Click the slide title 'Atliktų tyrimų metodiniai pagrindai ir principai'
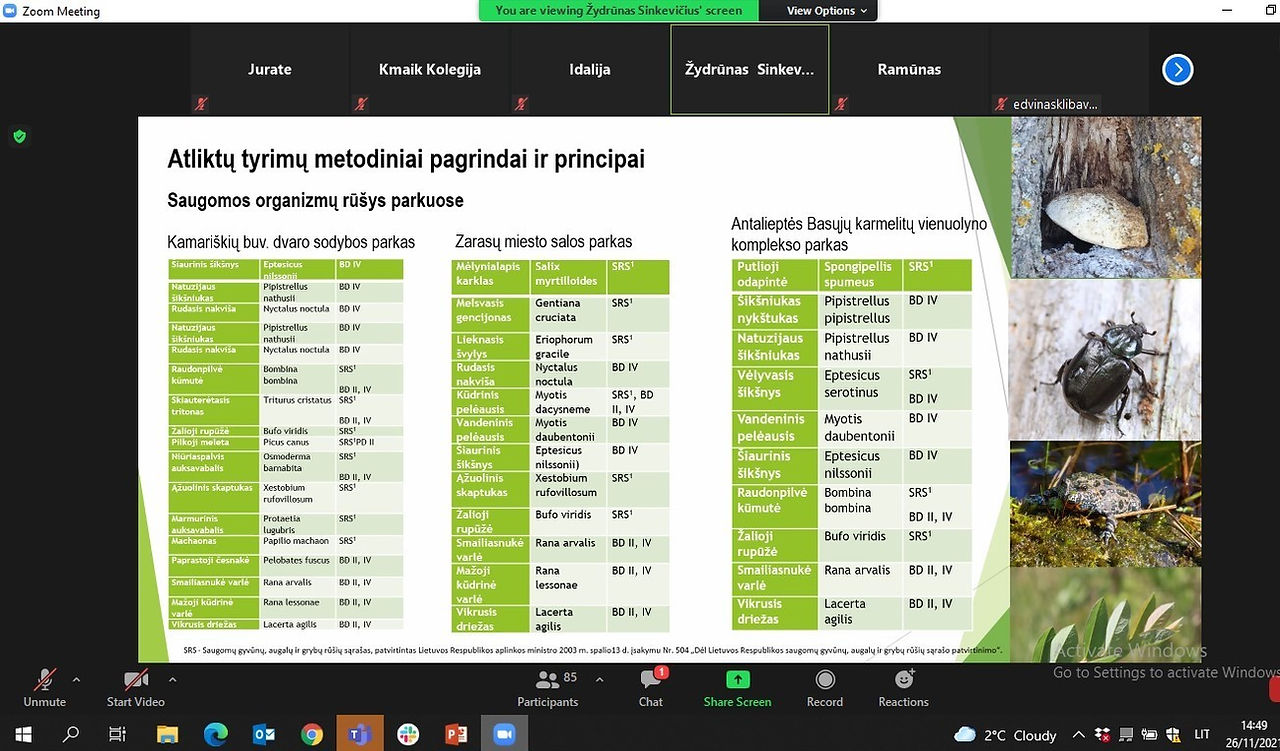The image size is (1280, 751). click(x=406, y=159)
